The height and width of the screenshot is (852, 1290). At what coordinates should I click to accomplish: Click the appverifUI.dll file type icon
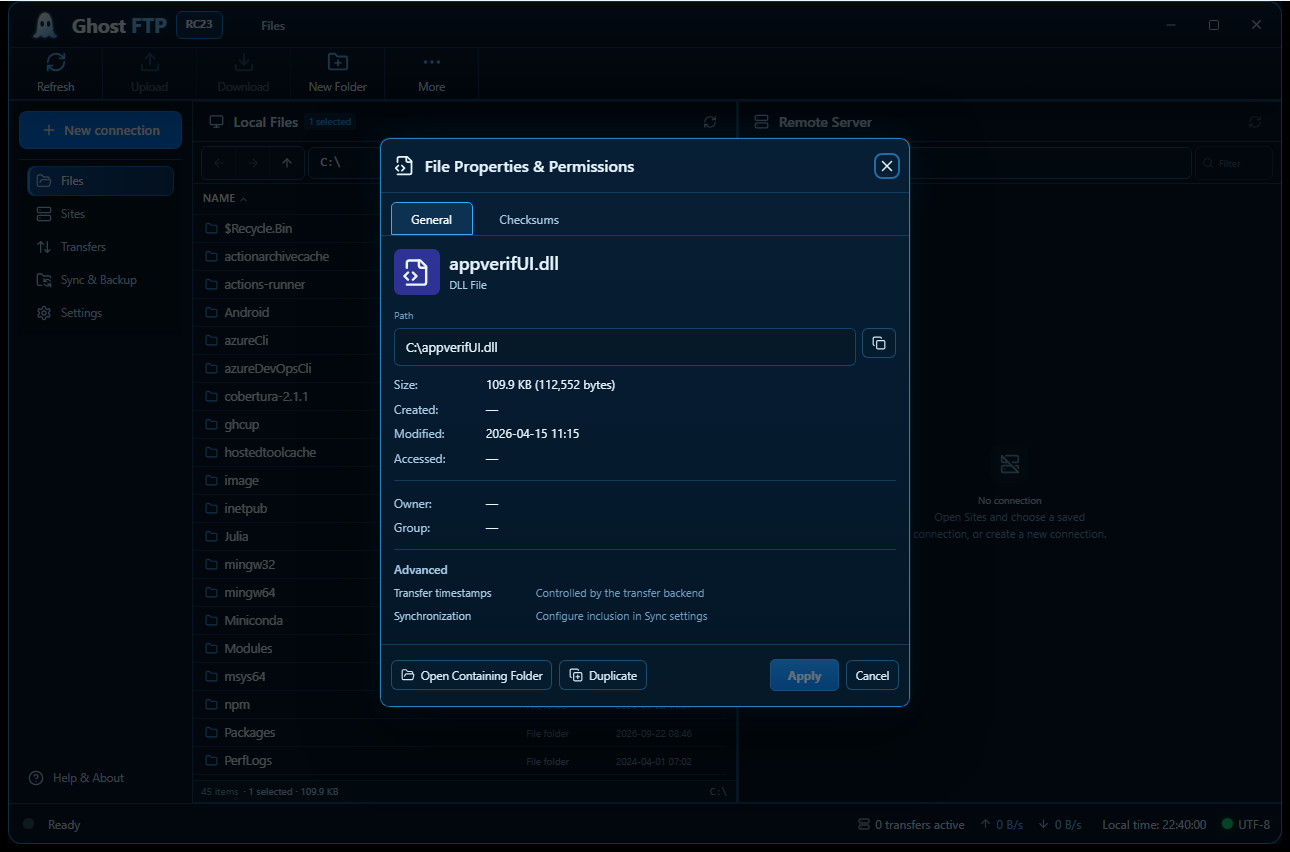(x=417, y=272)
